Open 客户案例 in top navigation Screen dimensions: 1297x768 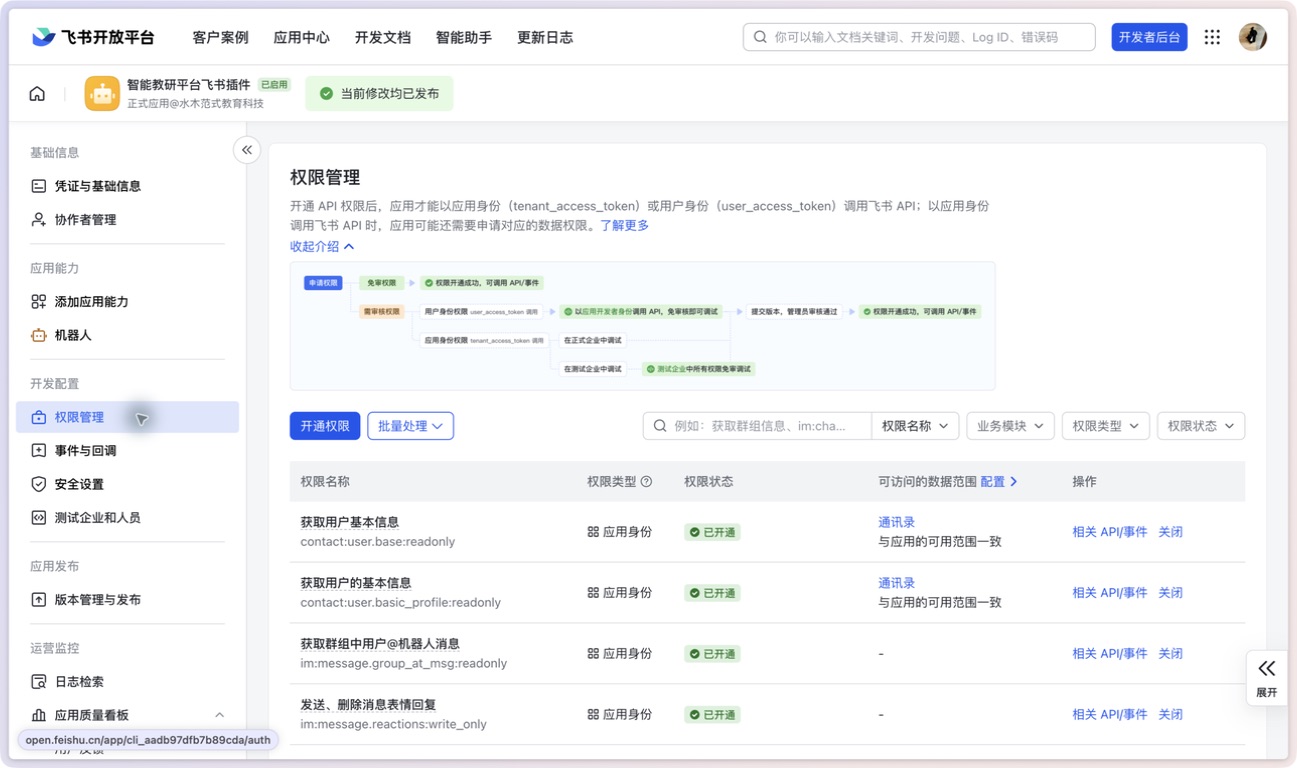pos(220,37)
